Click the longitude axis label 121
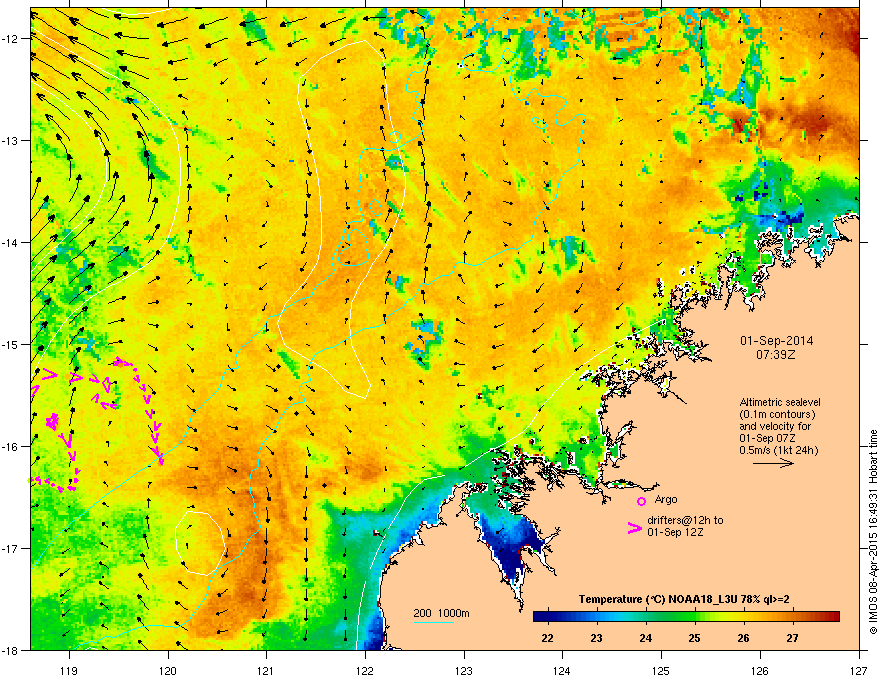The width and height of the screenshot is (880, 680). (x=266, y=670)
